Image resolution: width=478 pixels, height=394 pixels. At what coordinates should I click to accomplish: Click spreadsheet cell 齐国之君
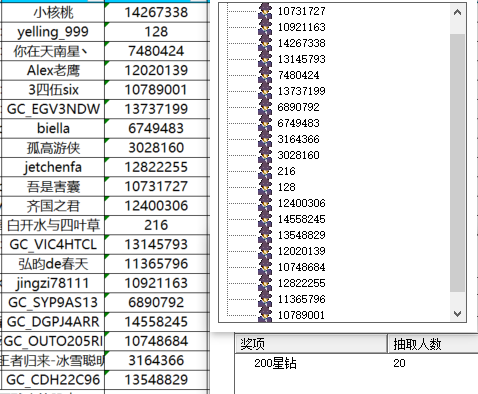(53, 206)
